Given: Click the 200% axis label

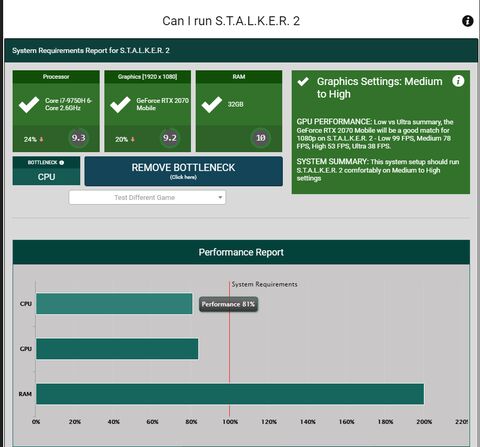Looking at the screenshot, I should 424,422.
